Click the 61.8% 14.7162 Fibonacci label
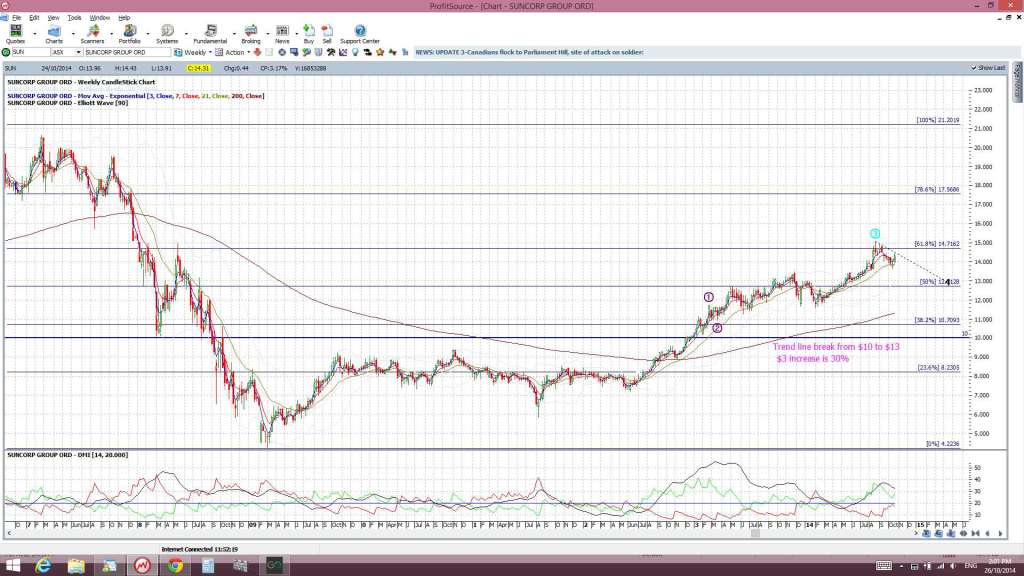Viewport: 1024px width, 576px height. tap(937, 244)
